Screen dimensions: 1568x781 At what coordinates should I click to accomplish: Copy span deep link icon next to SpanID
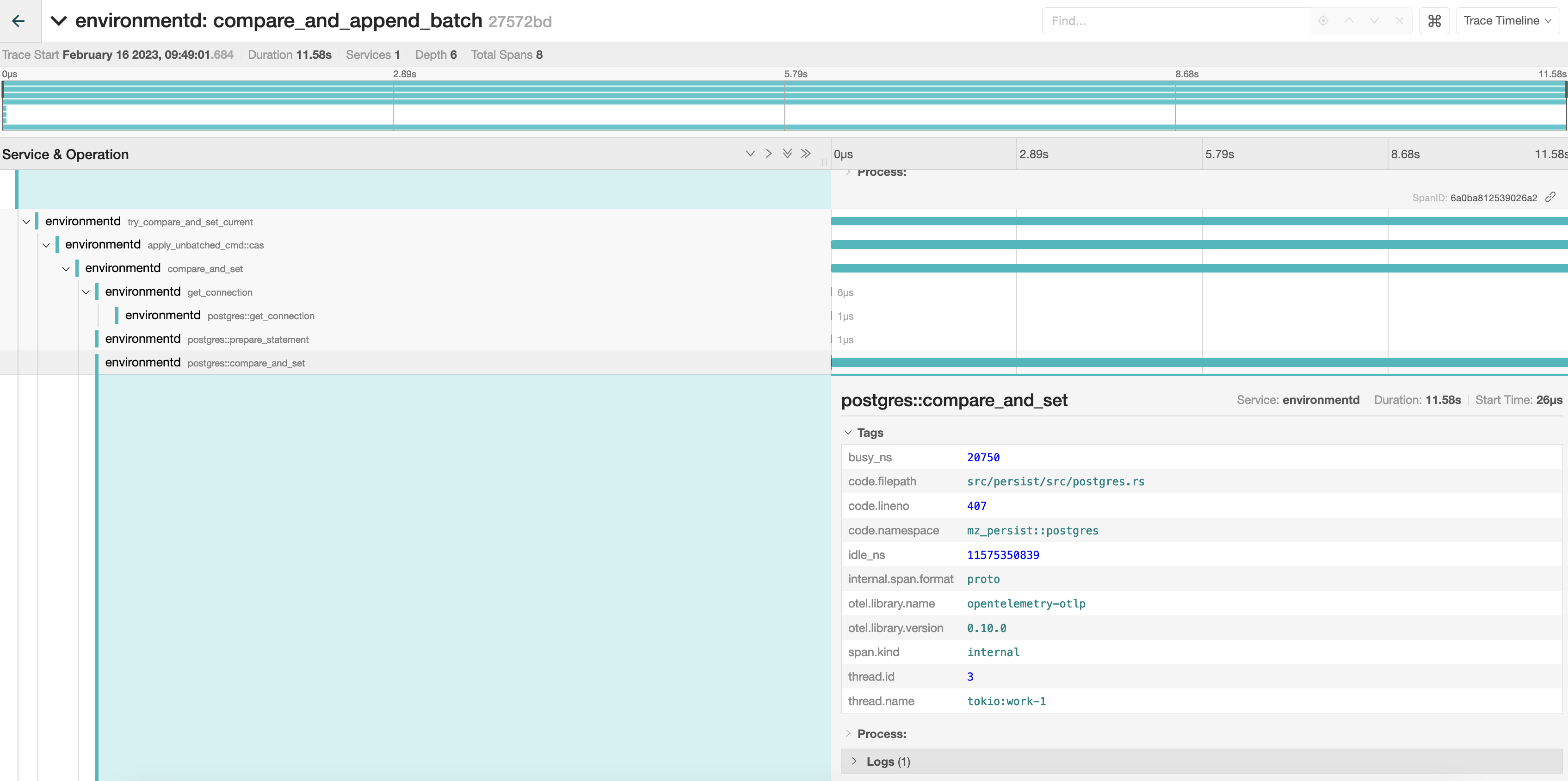(x=1550, y=197)
